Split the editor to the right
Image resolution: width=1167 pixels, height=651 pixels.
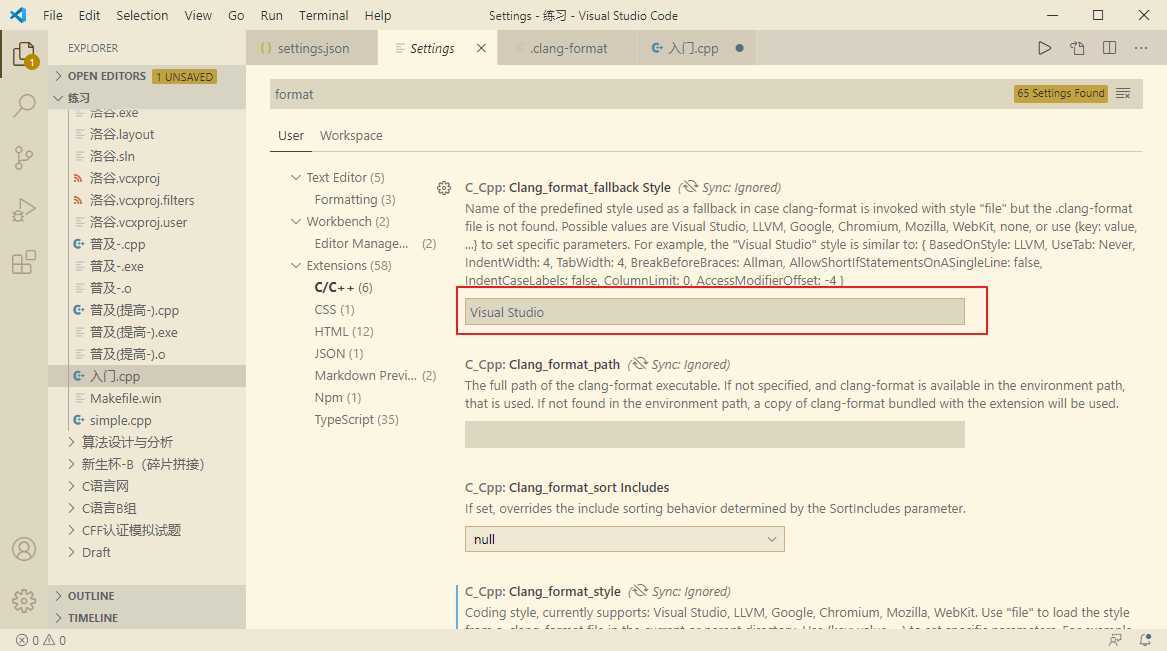1109,48
